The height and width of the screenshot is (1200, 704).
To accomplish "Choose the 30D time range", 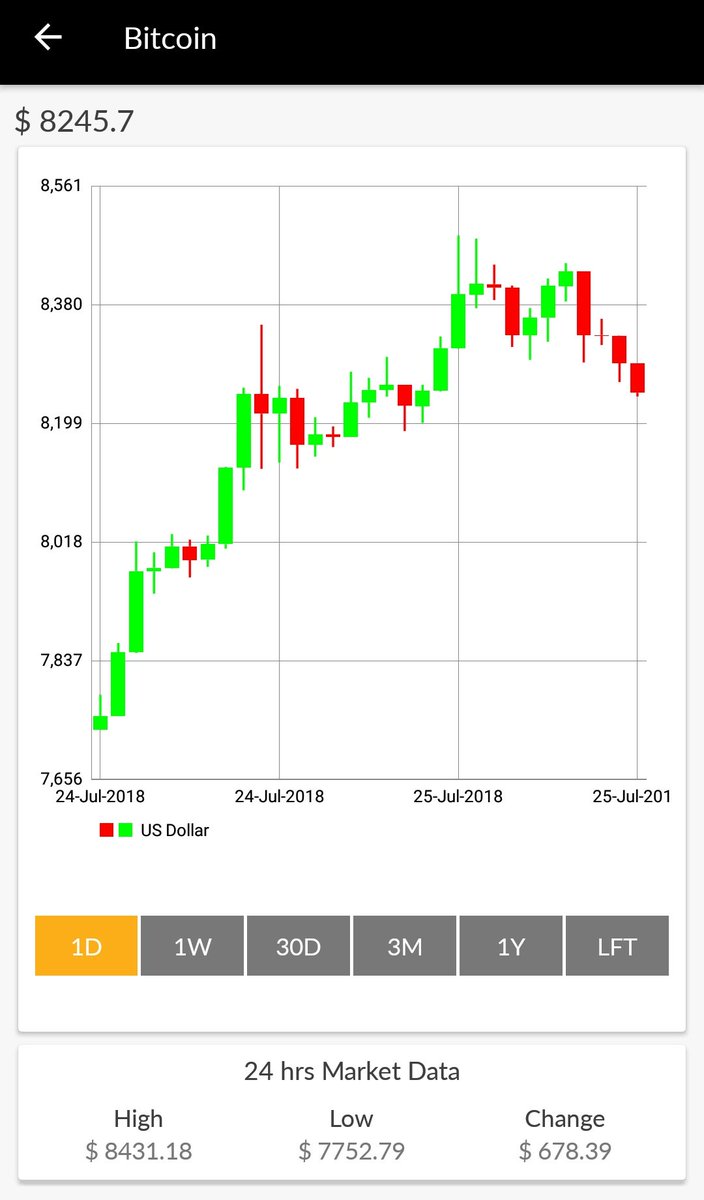I will tap(298, 946).
